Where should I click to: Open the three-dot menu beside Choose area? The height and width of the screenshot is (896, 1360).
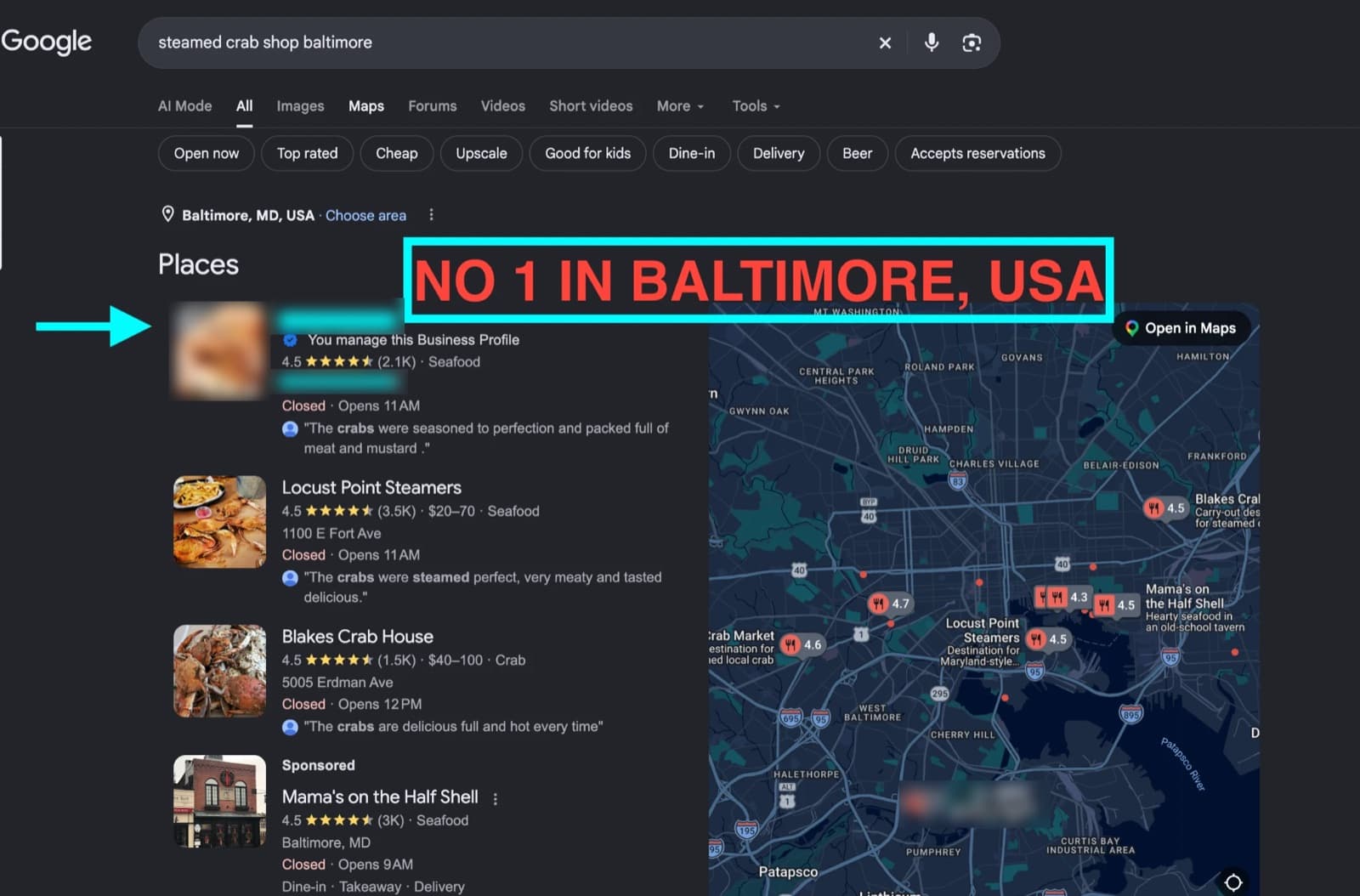431,215
